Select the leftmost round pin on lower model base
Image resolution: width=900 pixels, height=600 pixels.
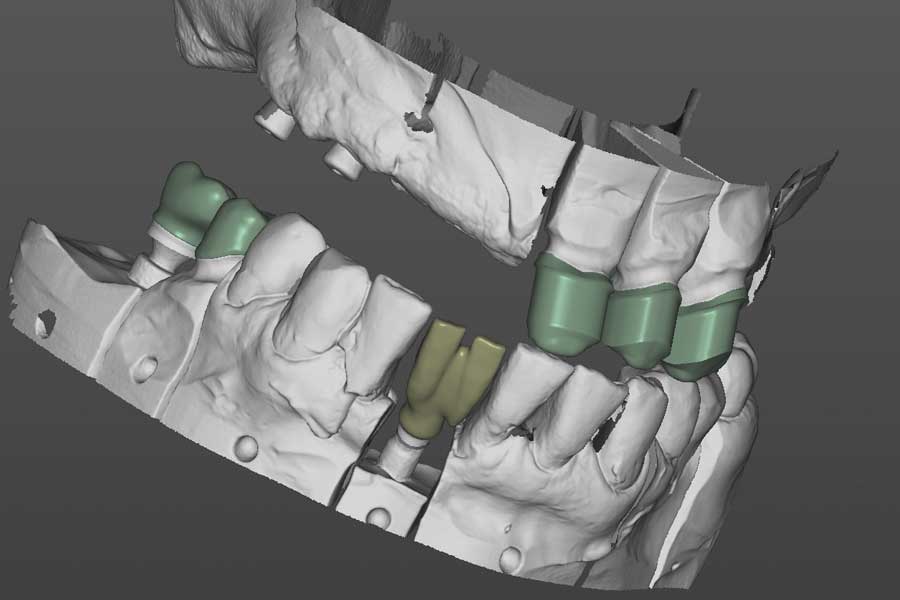coord(144,368)
